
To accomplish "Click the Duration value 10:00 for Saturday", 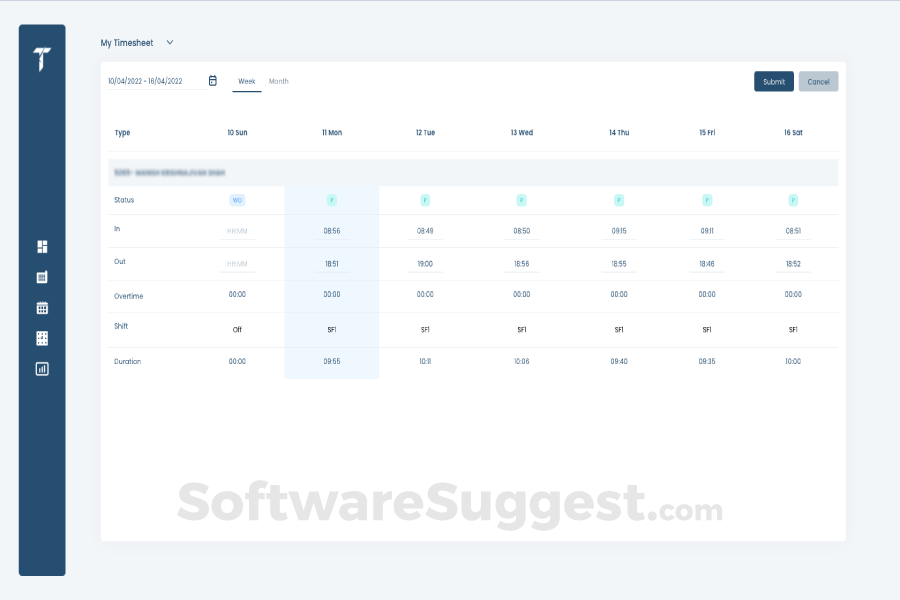I will 793,361.
